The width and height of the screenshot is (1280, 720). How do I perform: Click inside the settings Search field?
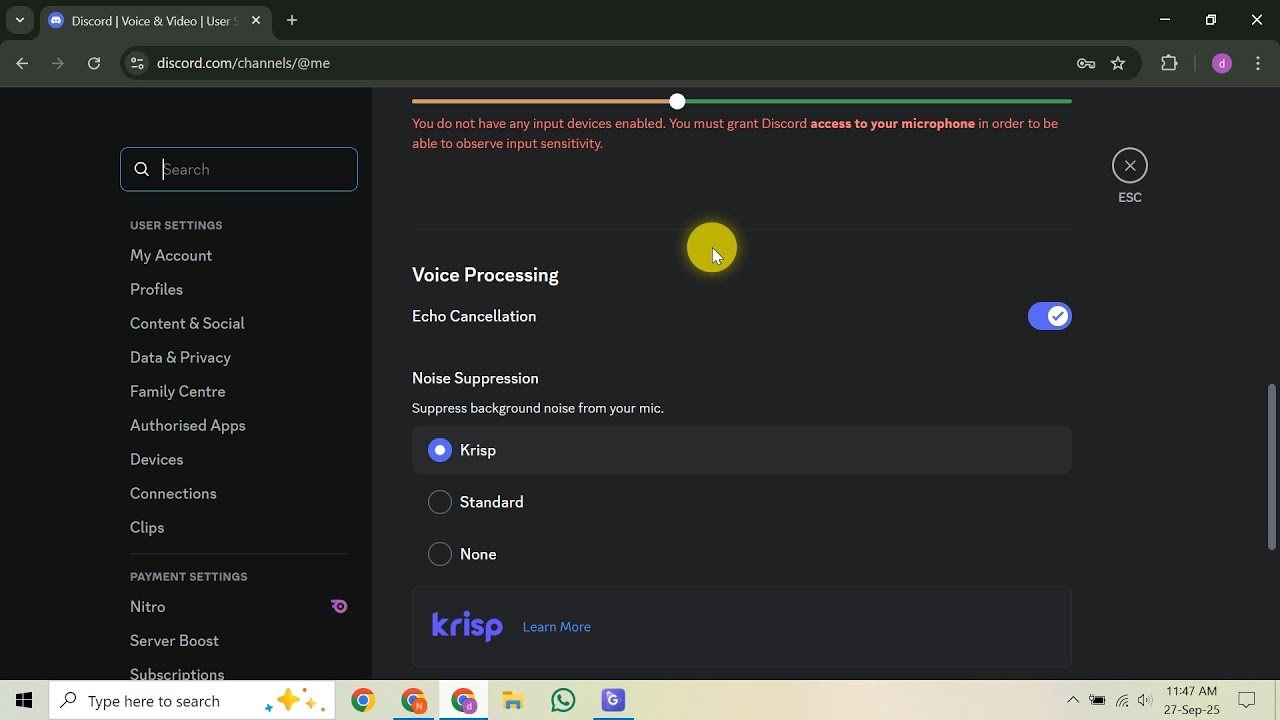tap(239, 169)
